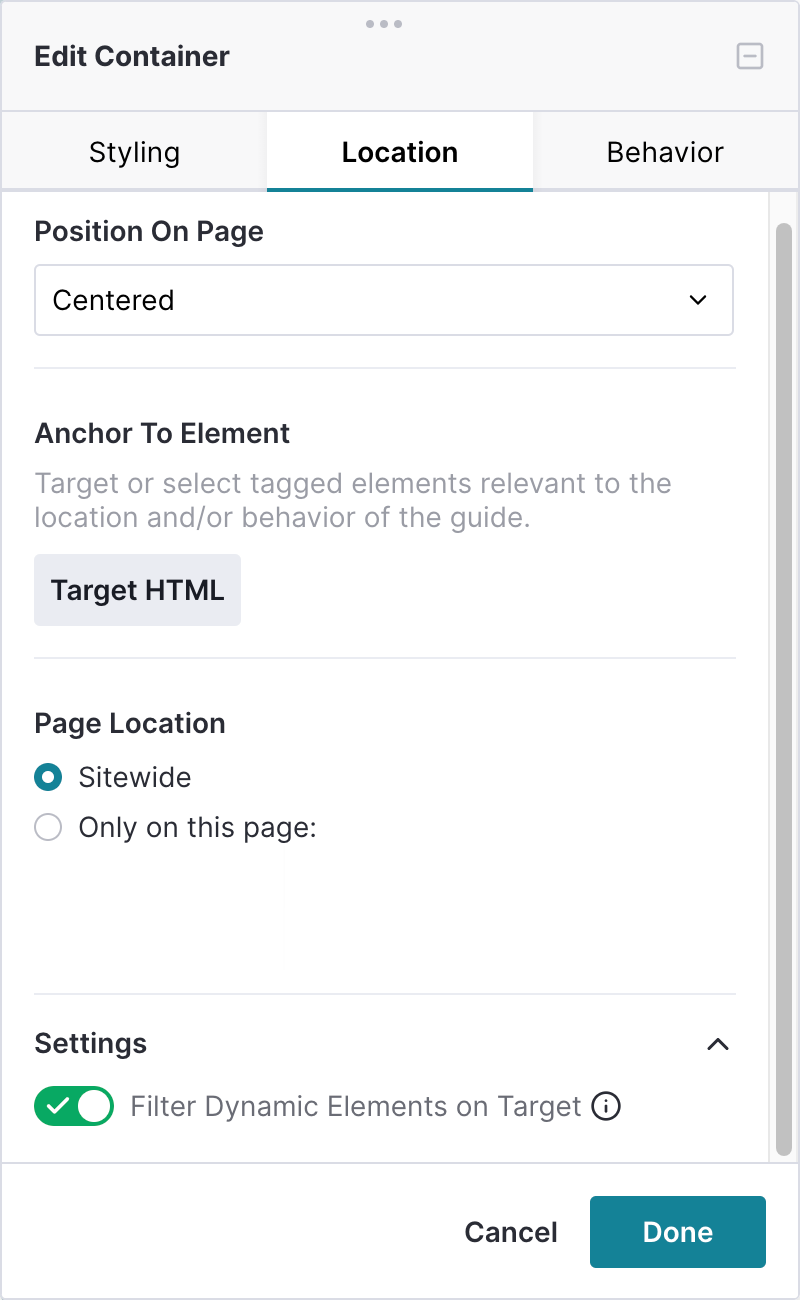The image size is (800, 1300).
Task: Click the Filter Dynamic Elements on Target label
Action: [x=356, y=1107]
